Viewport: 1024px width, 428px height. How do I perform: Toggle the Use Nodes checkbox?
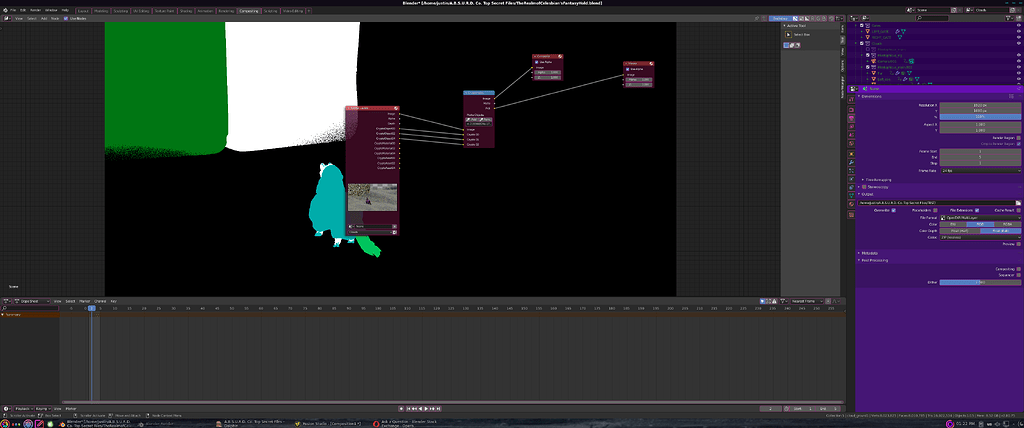pyautogui.click(x=66, y=18)
